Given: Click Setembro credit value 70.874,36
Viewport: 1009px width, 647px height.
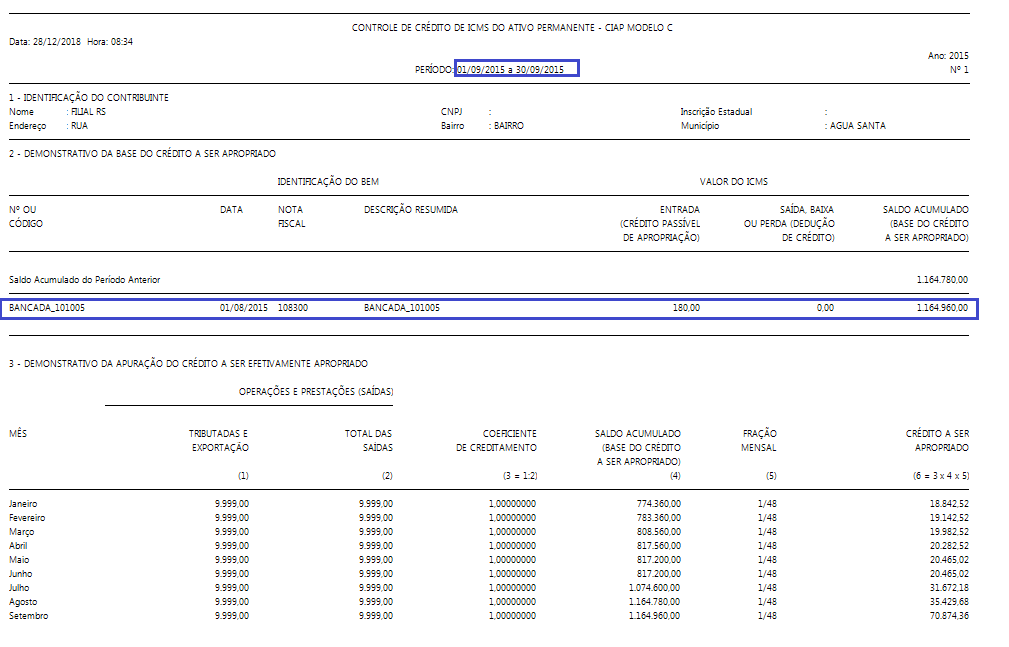Looking at the screenshot, I should coord(945,616).
